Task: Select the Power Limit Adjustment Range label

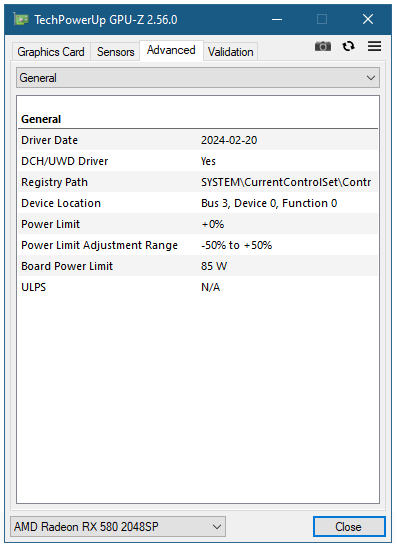Action: [99, 245]
